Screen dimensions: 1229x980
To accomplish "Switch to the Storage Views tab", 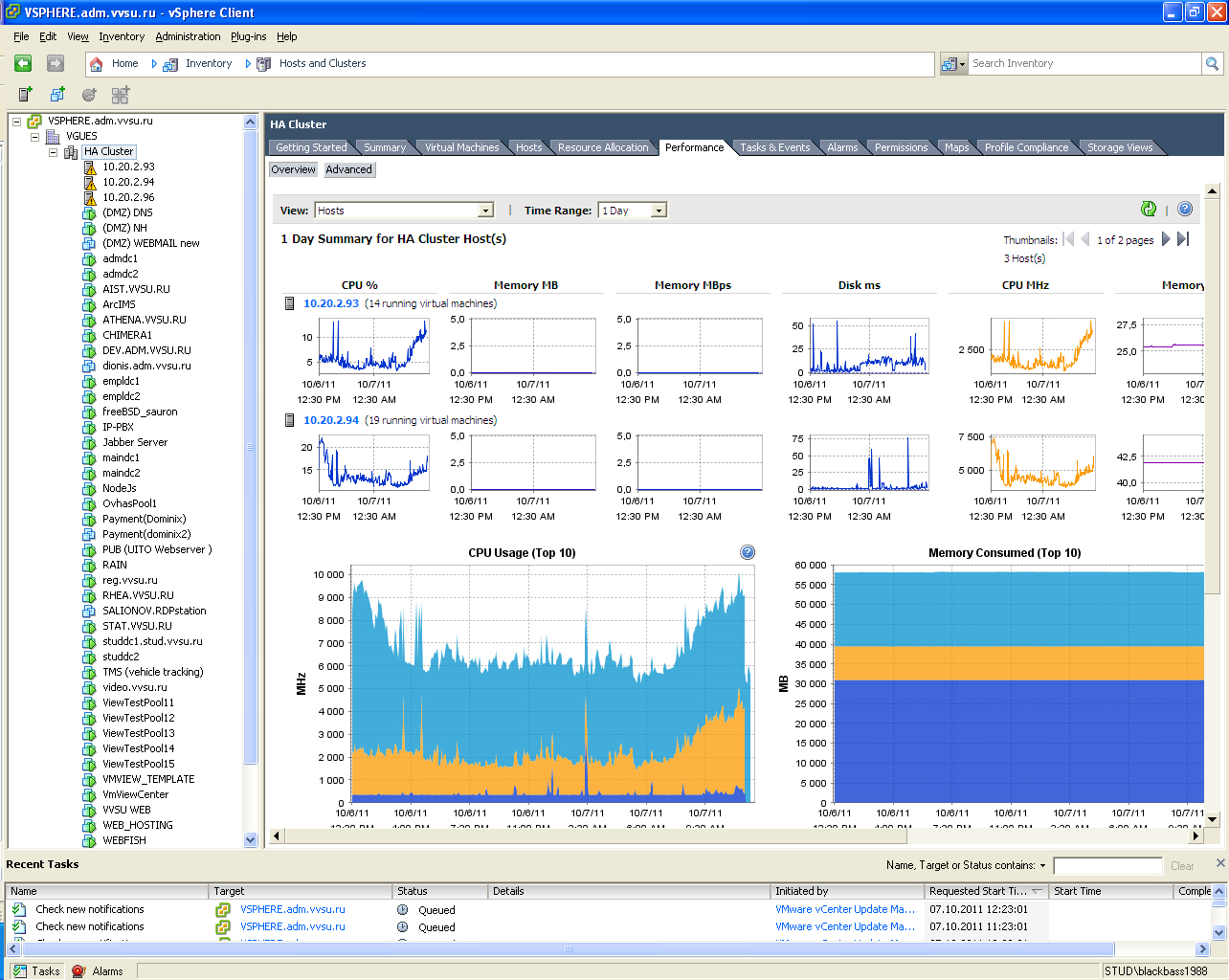I will click(x=1119, y=147).
